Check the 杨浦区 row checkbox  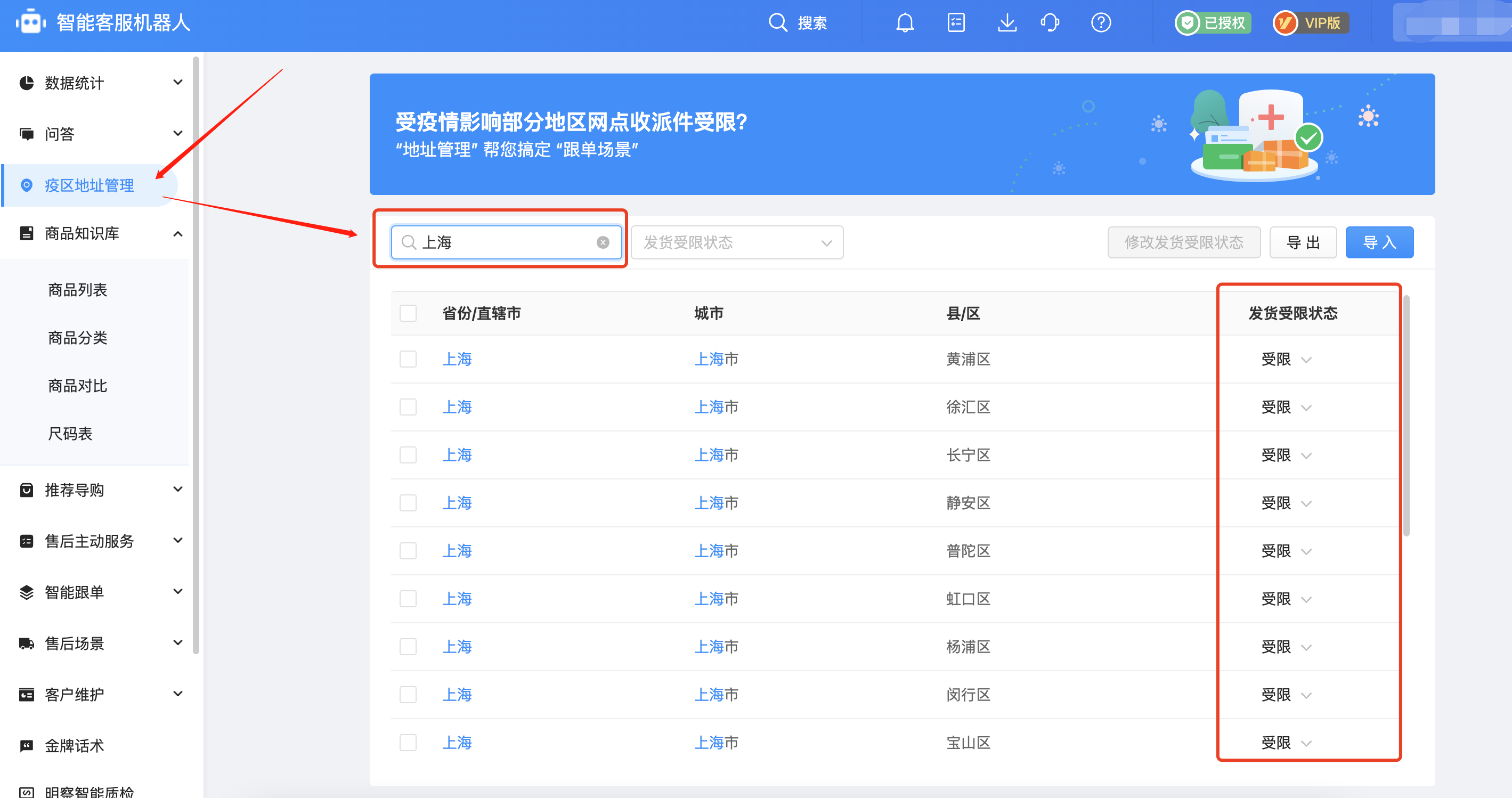click(408, 646)
